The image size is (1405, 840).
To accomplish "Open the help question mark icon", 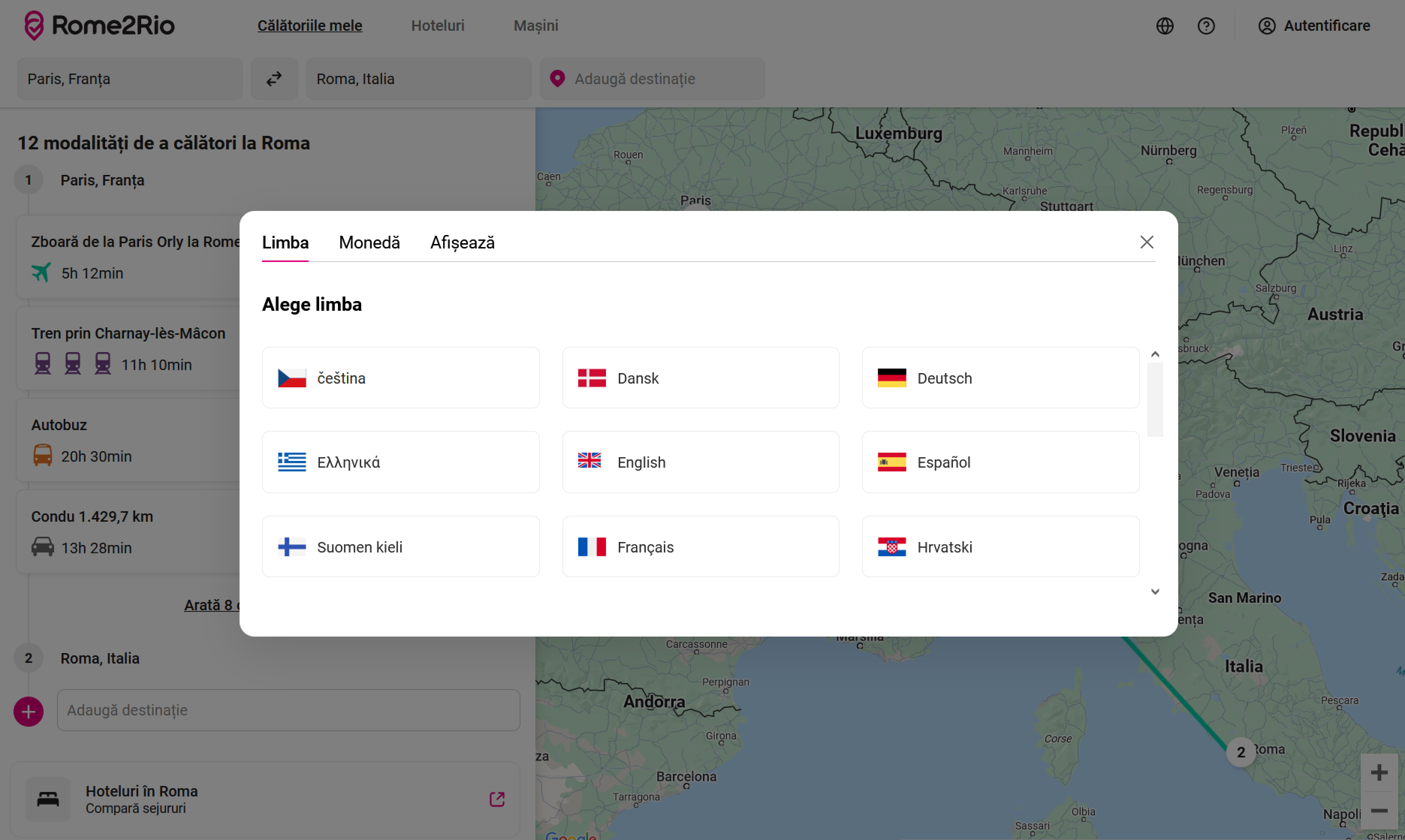I will tap(1206, 26).
